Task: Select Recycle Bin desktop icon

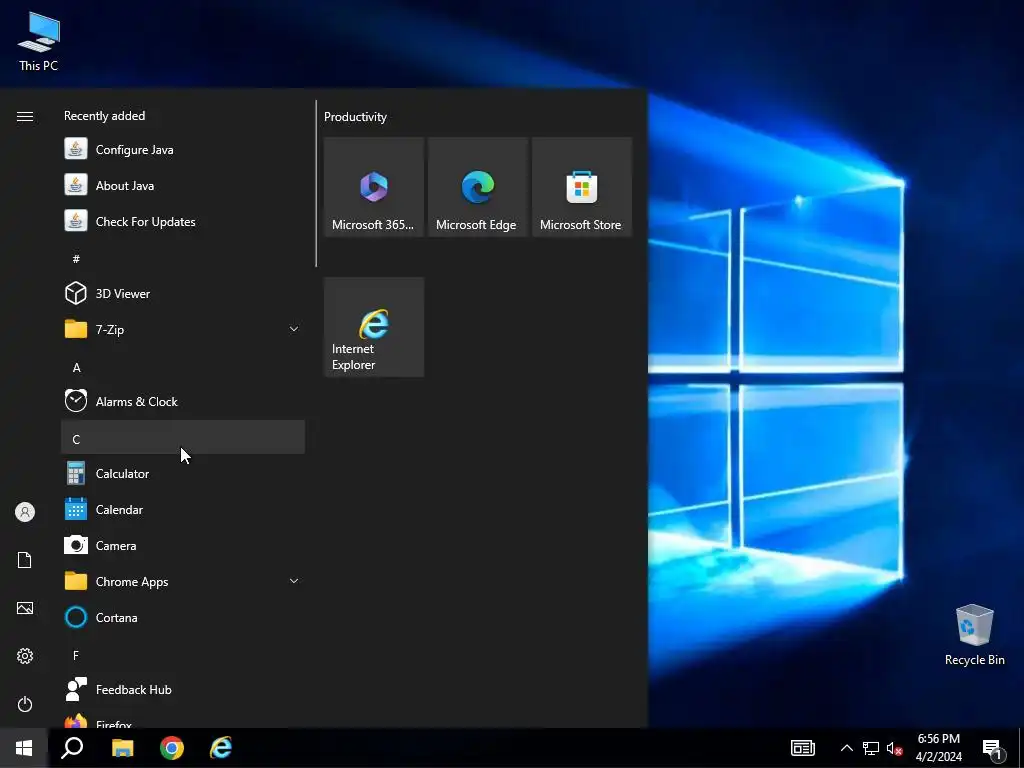Action: pyautogui.click(x=974, y=635)
